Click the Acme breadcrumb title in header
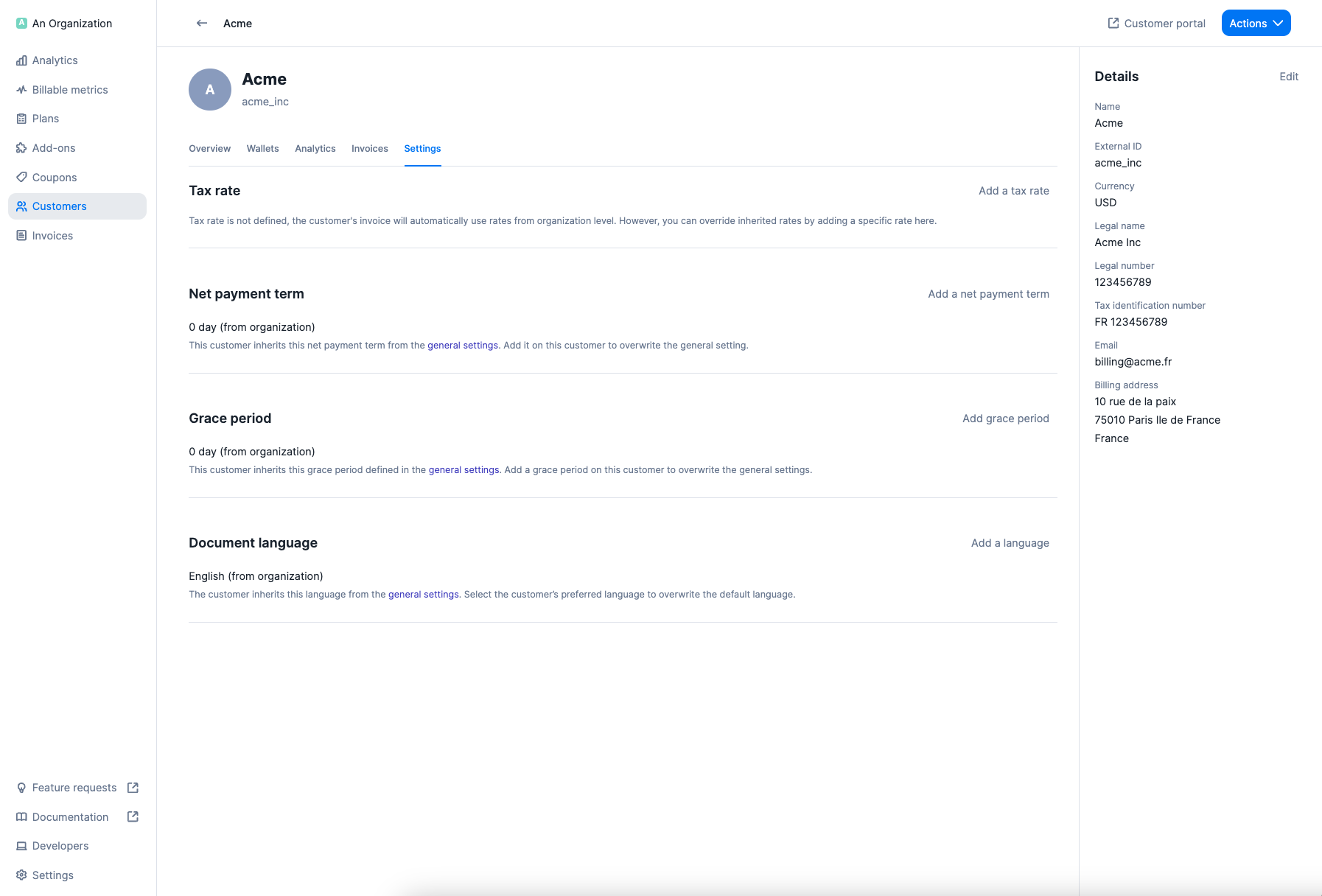Viewport: 1322px width, 896px height. (237, 24)
